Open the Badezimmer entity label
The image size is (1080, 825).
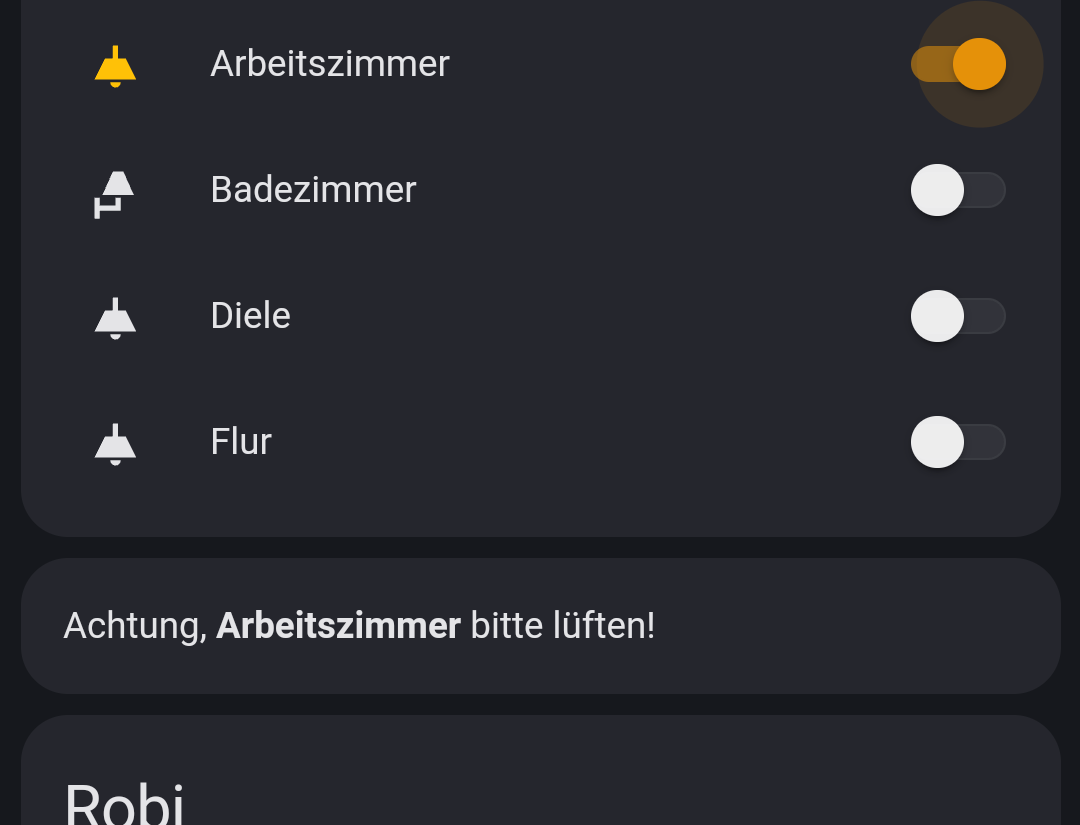313,190
